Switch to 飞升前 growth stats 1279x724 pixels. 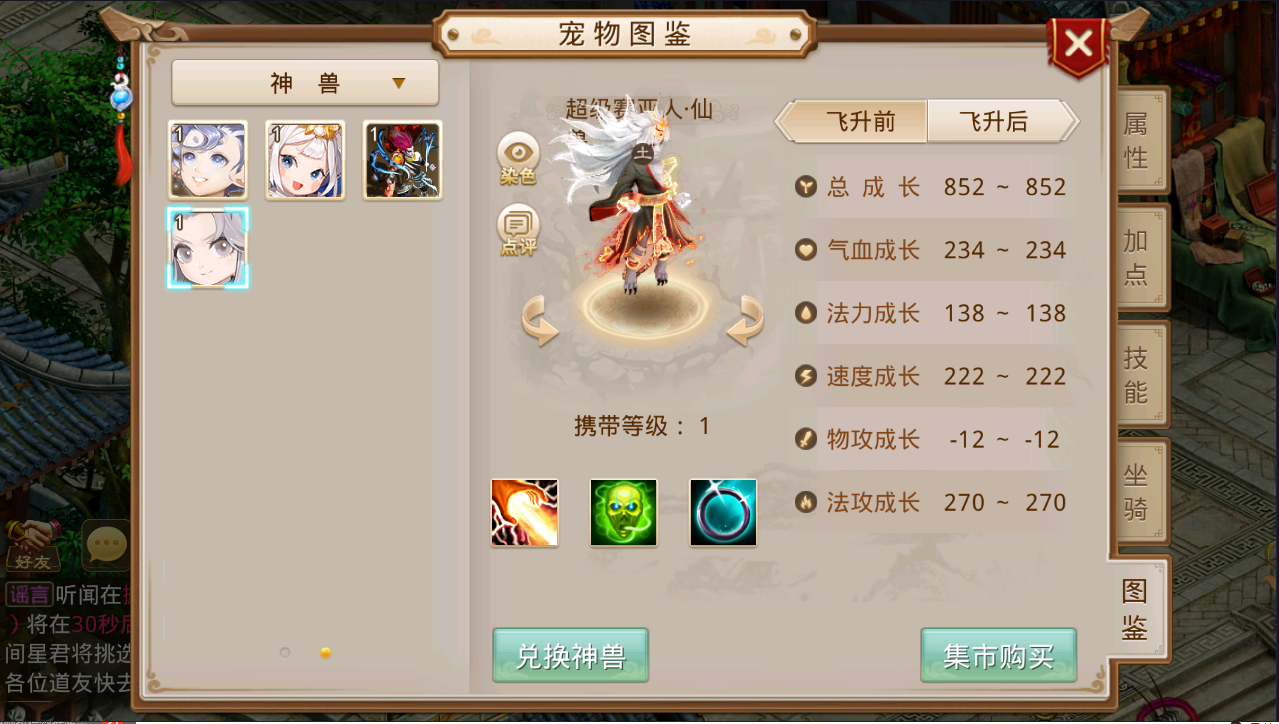click(857, 122)
